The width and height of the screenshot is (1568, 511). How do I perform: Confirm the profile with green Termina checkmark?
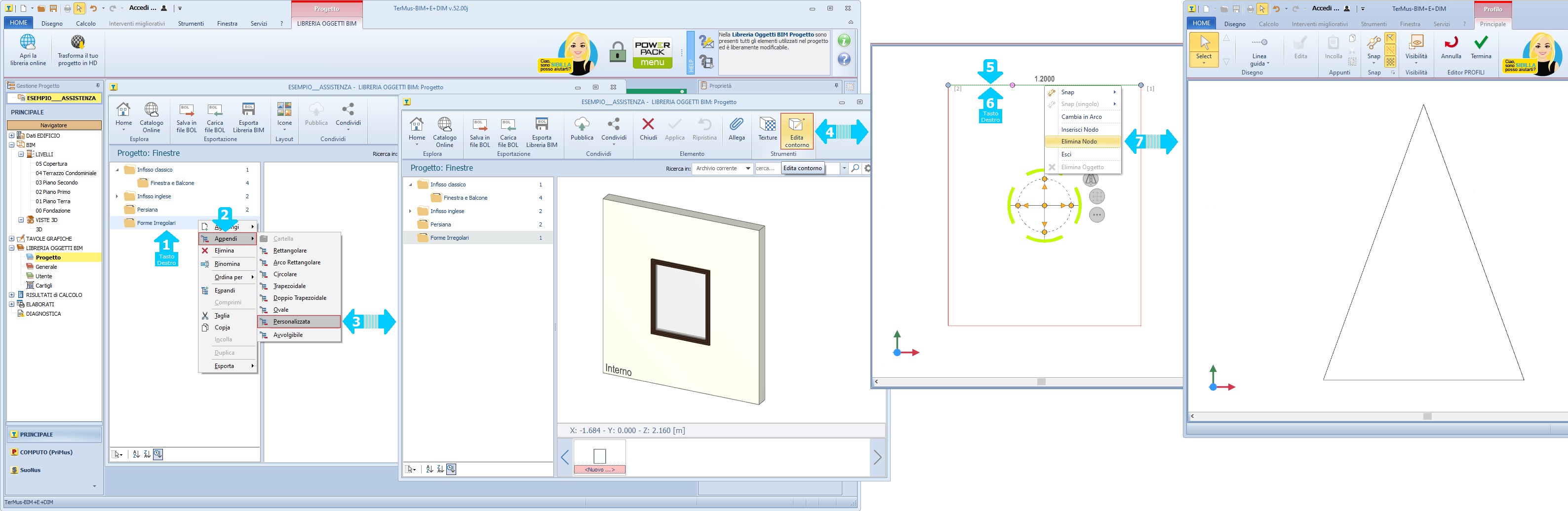point(1480,47)
